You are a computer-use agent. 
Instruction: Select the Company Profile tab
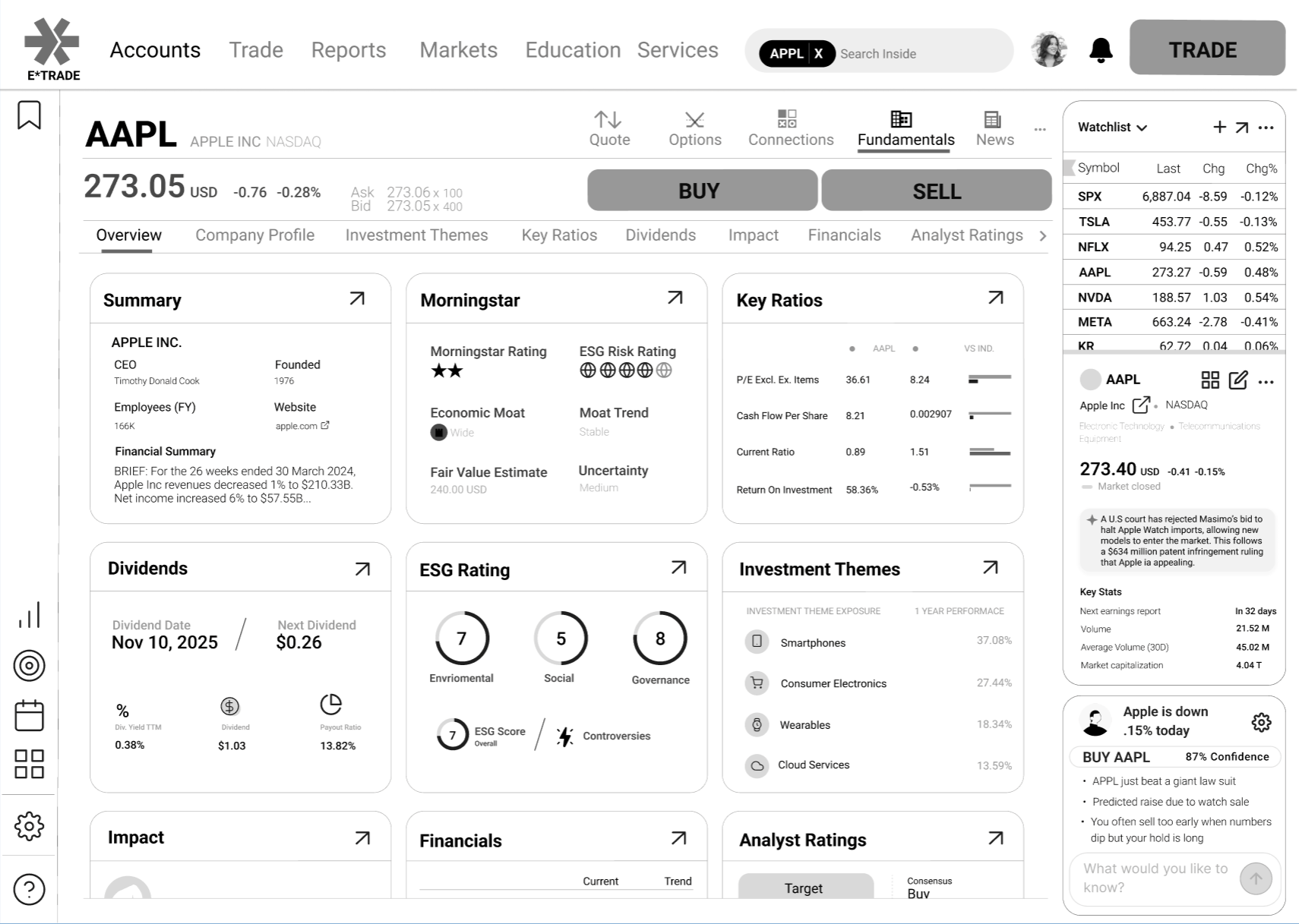(x=254, y=235)
